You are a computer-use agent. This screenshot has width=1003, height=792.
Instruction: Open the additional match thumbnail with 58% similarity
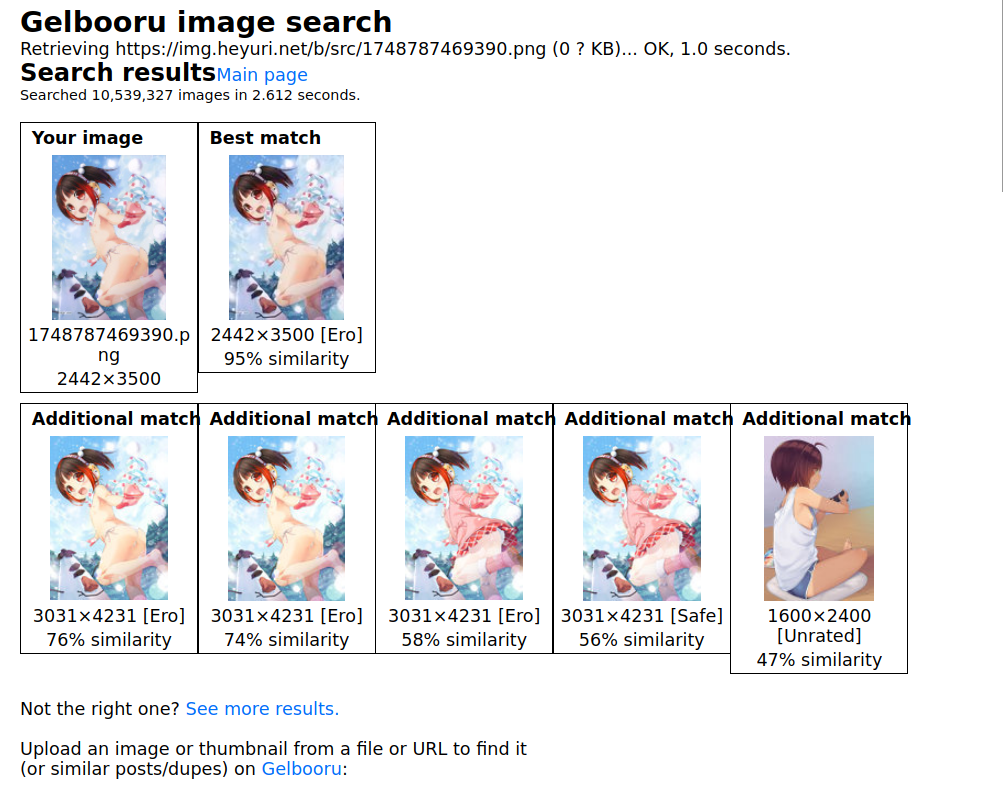[464, 518]
